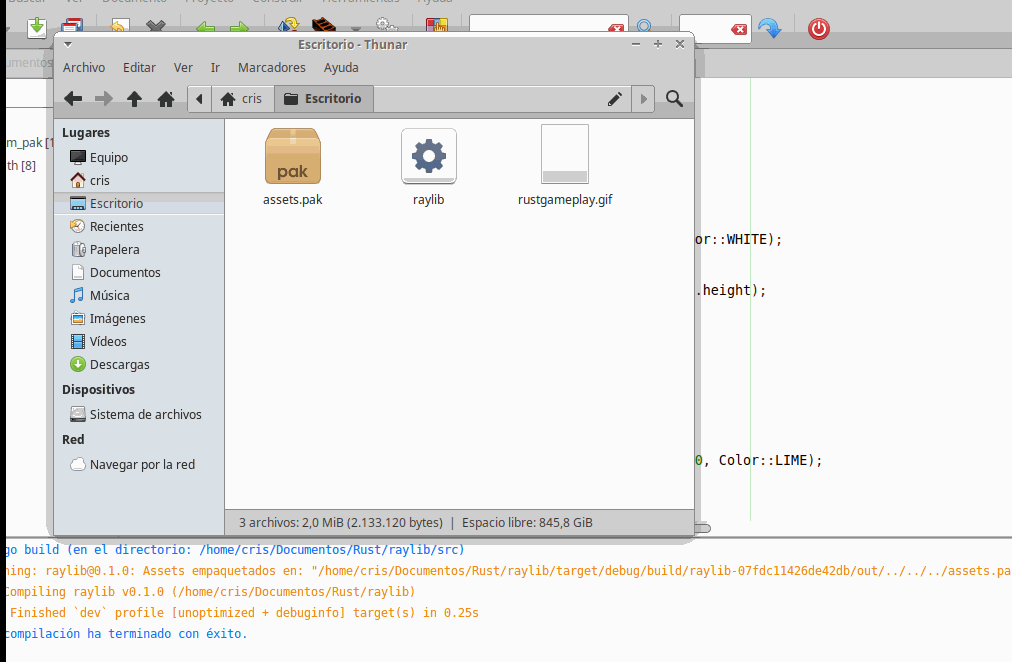
Task: Select the raylib executable gear icon
Action: (429, 156)
